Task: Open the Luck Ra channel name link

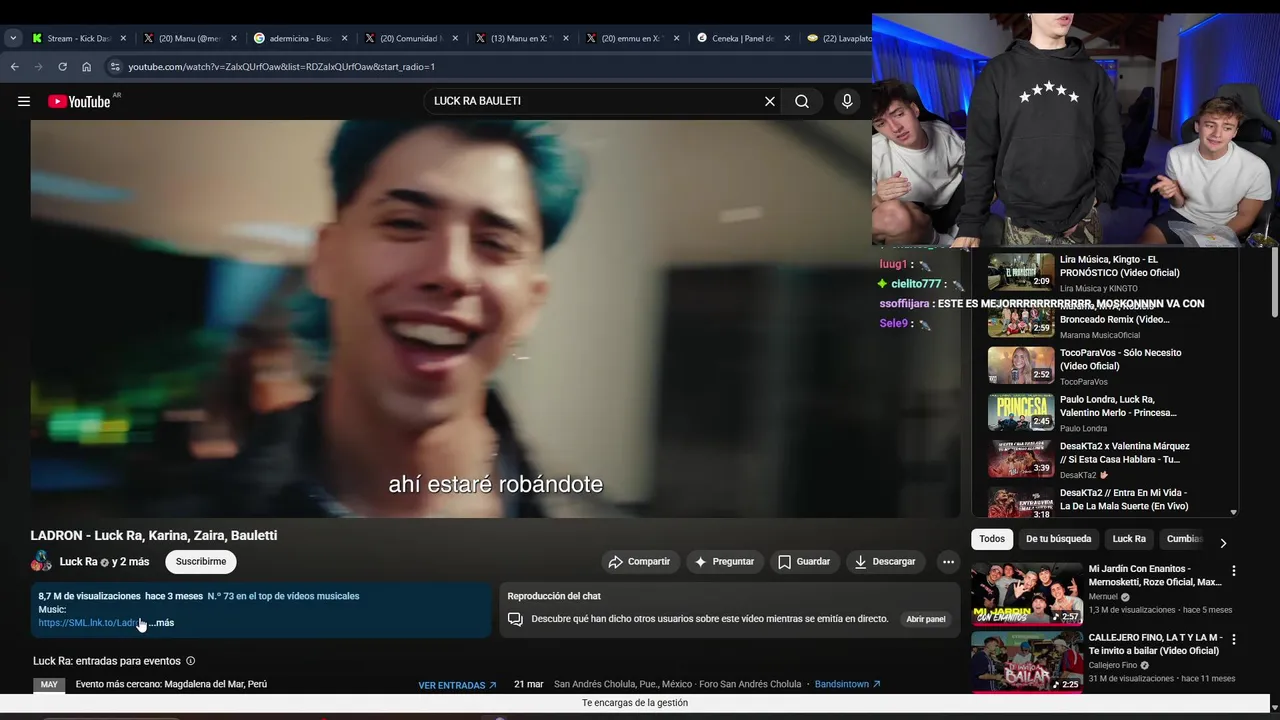Action: (x=78, y=562)
